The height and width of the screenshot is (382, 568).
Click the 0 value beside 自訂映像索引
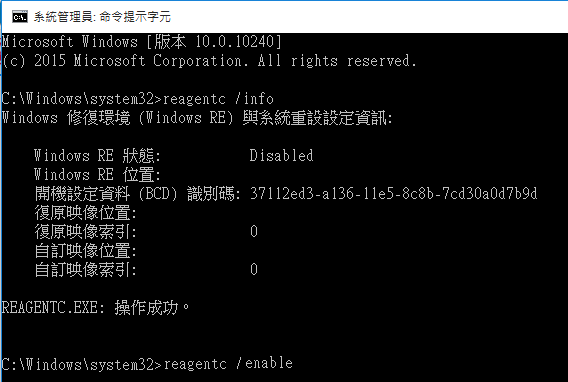coord(254,270)
